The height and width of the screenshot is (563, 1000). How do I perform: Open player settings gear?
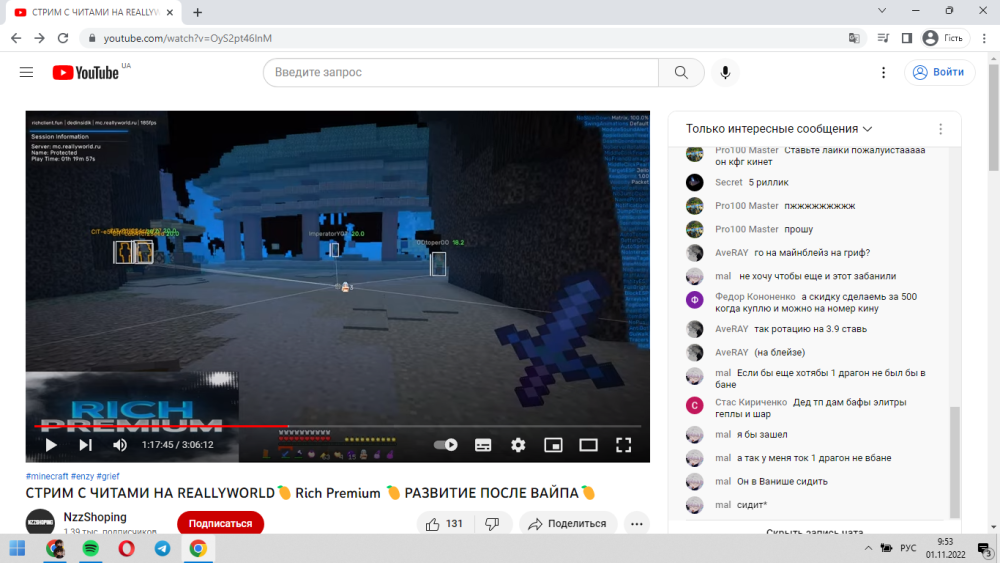[x=518, y=445]
